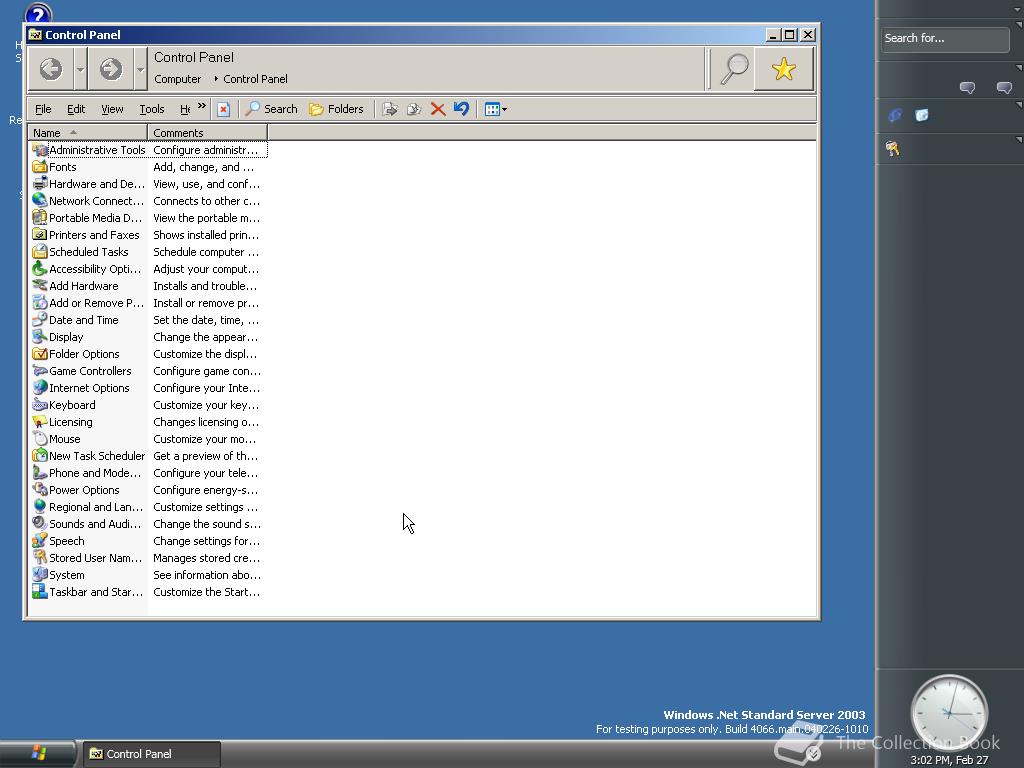This screenshot has width=1024, height=768.
Task: Click Computer in the breadcrumb path
Action: coord(178,79)
